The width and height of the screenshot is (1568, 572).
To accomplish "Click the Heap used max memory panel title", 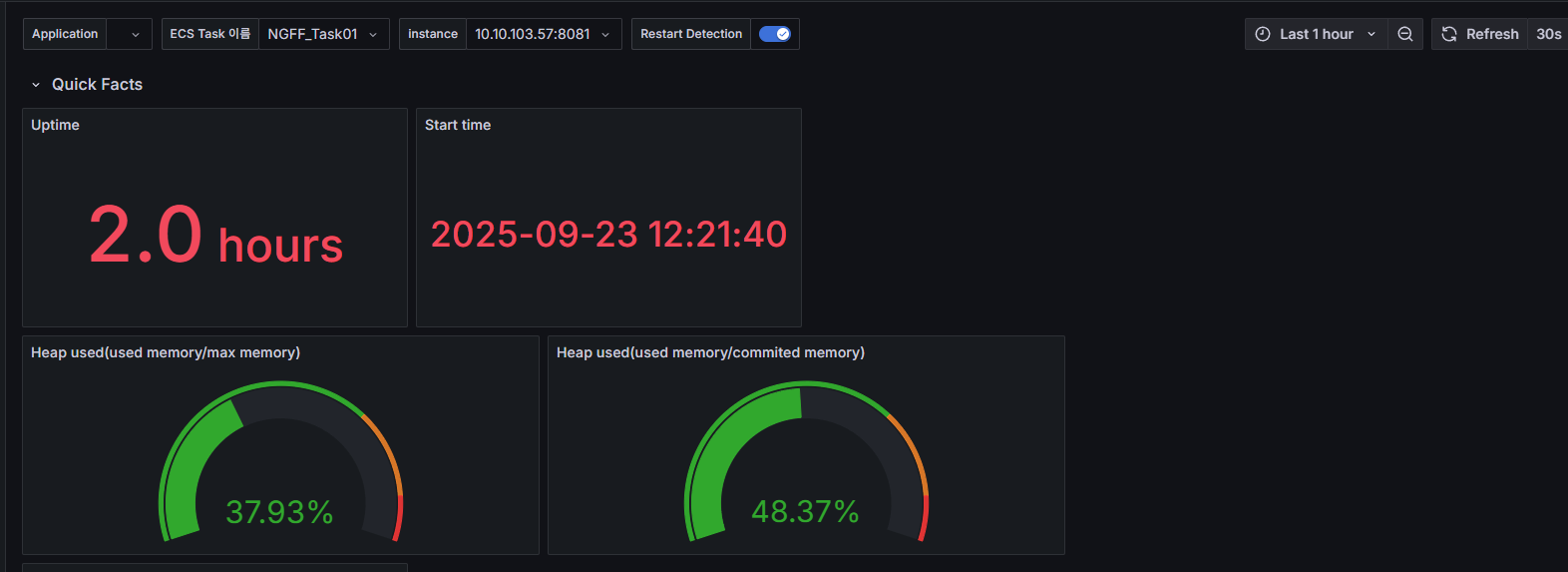I will 166,352.
